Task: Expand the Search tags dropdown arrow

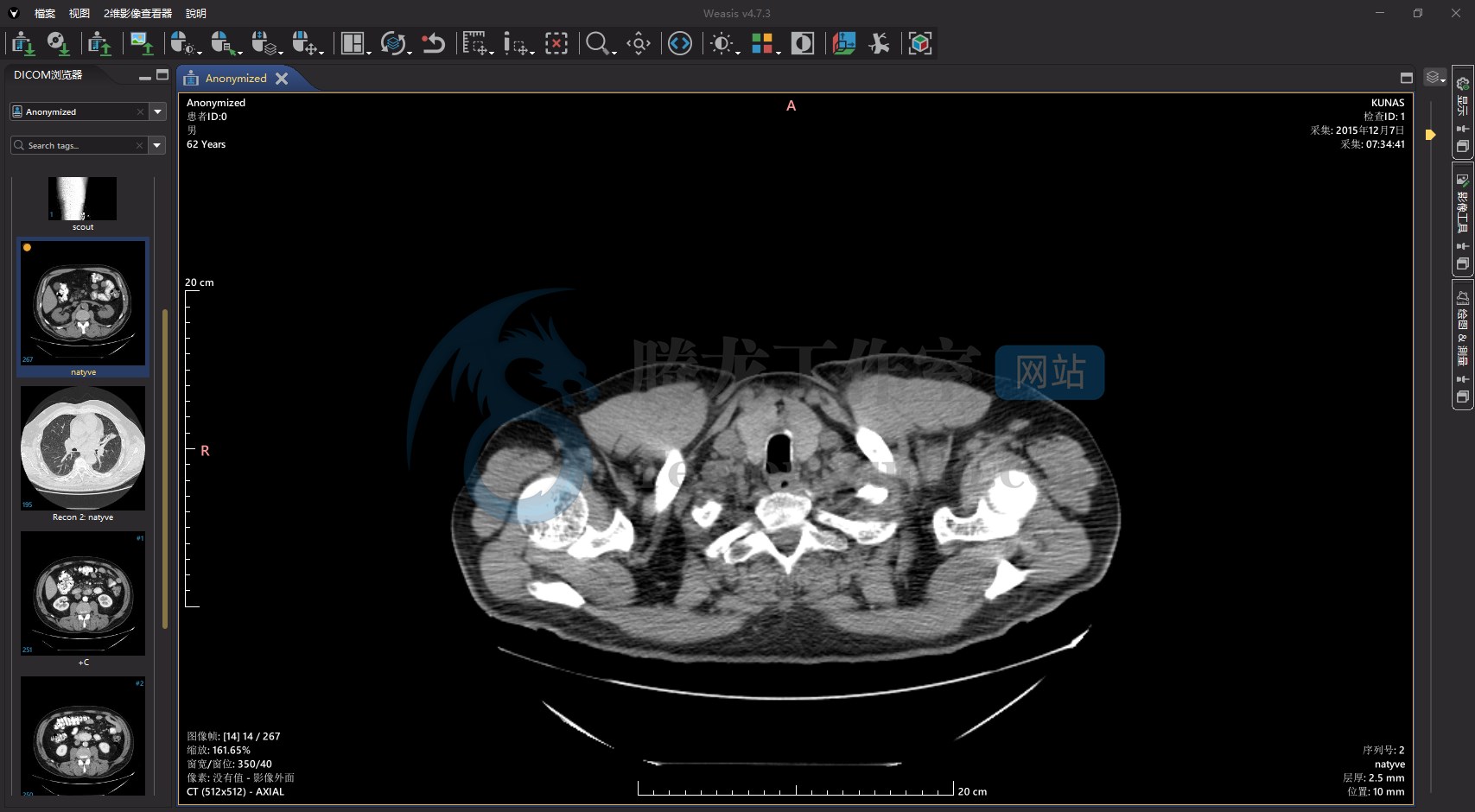Action: coord(157,145)
